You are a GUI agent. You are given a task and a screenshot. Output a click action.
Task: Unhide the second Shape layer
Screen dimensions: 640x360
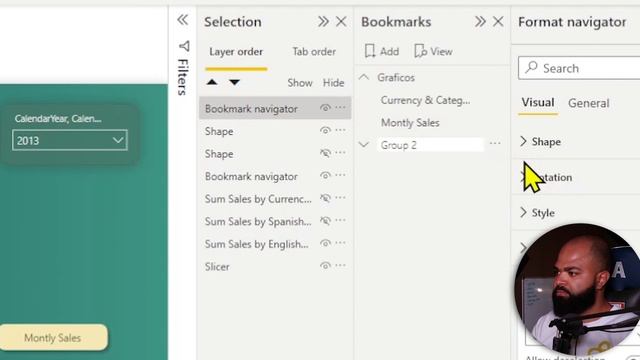coord(325,153)
